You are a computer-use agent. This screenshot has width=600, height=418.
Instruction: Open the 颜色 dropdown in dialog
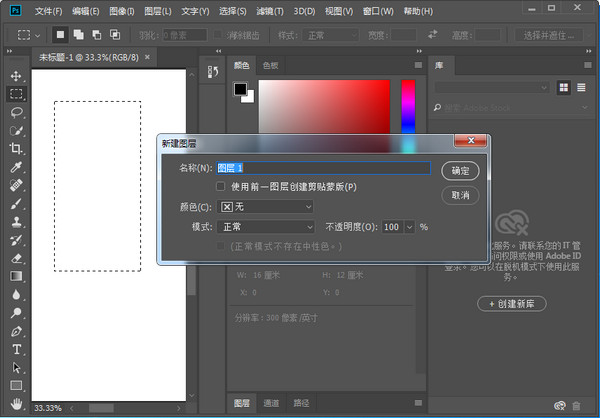coord(266,207)
